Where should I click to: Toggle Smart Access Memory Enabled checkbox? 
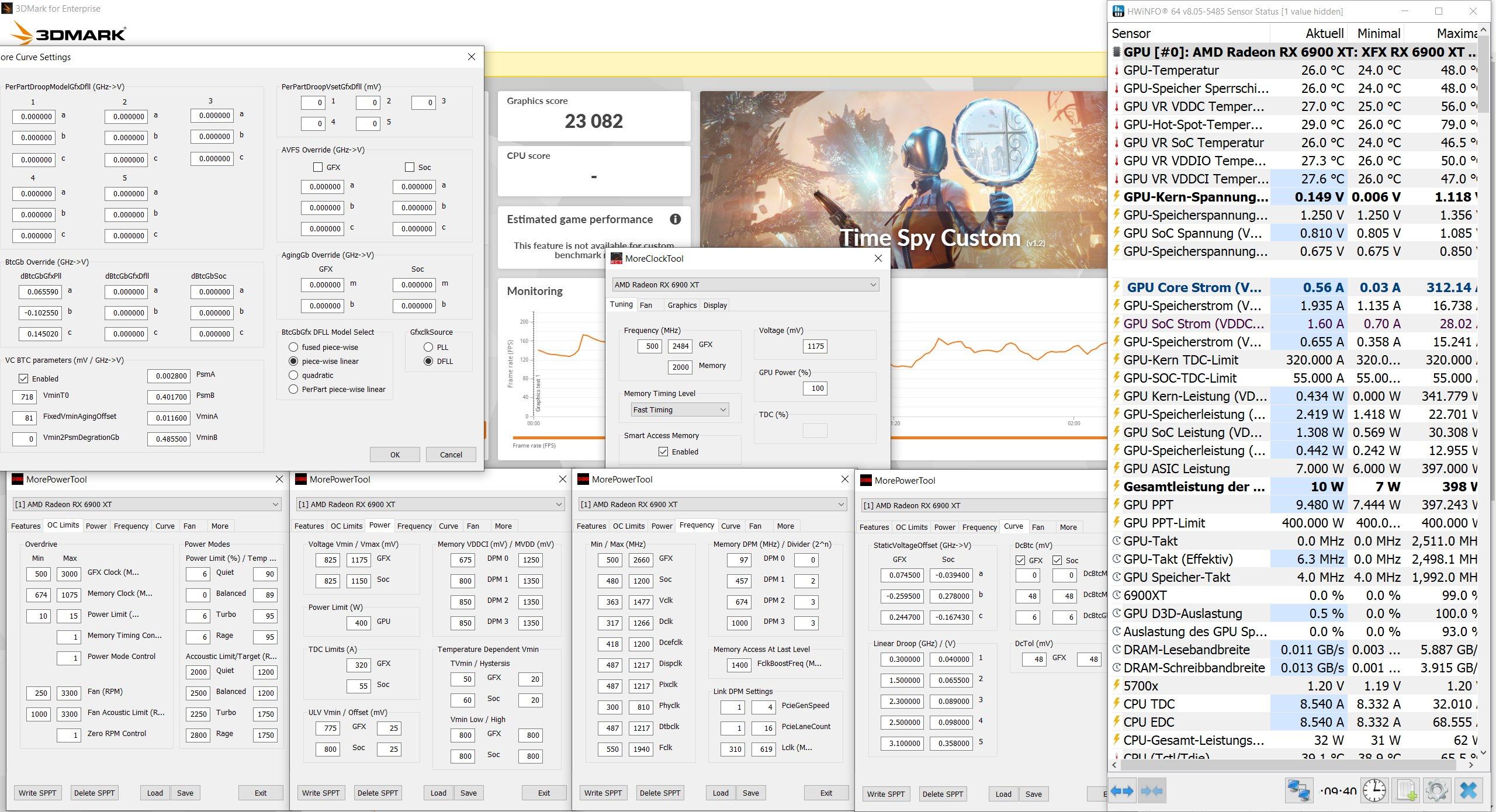pyautogui.click(x=663, y=452)
